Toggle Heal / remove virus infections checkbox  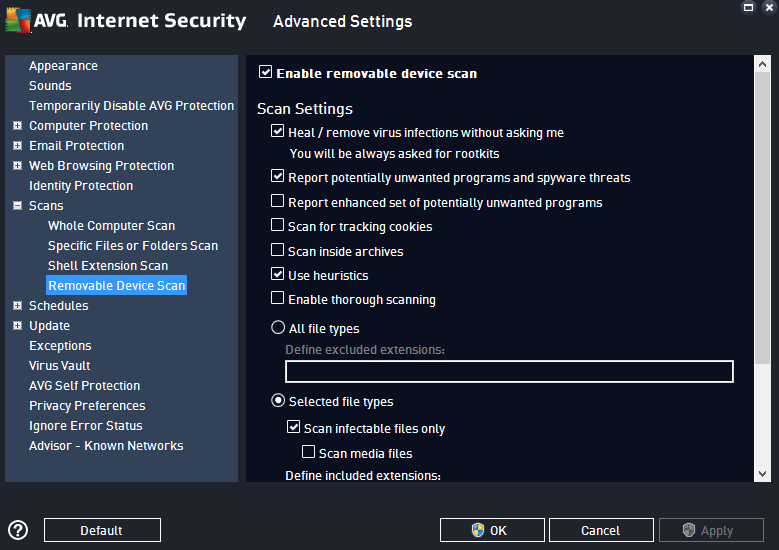point(277,131)
